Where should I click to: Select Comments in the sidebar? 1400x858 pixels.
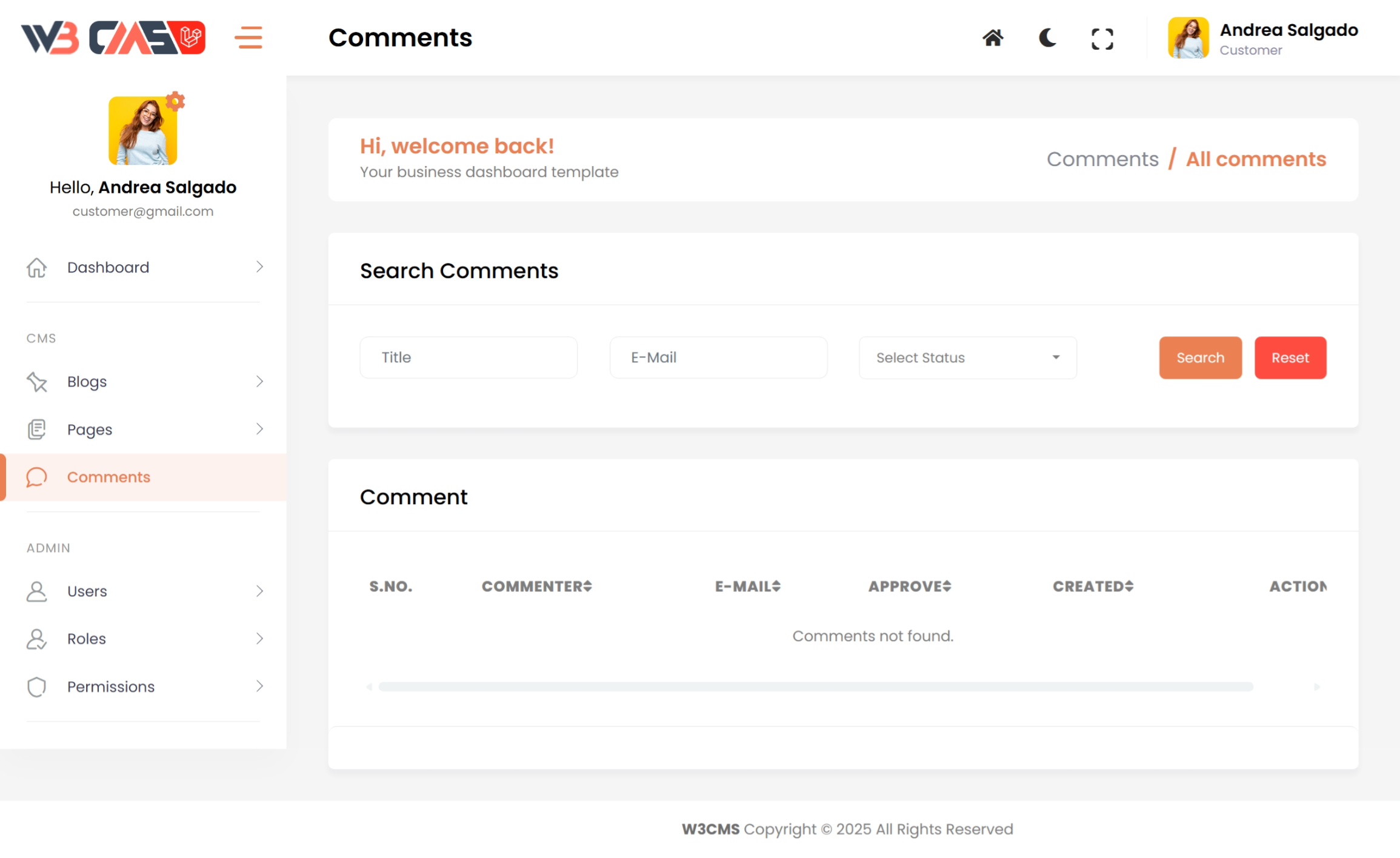pos(108,477)
